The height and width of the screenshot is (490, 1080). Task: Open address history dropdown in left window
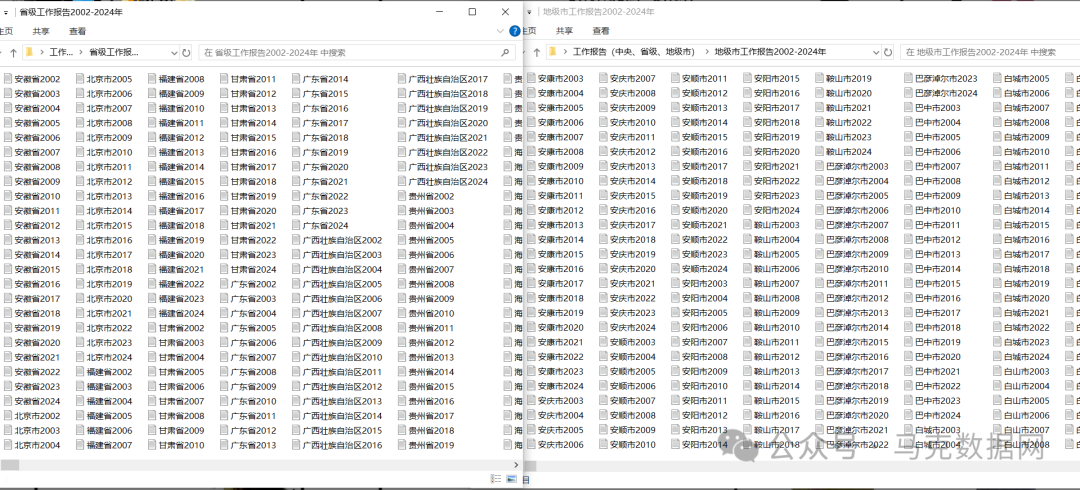pos(174,52)
